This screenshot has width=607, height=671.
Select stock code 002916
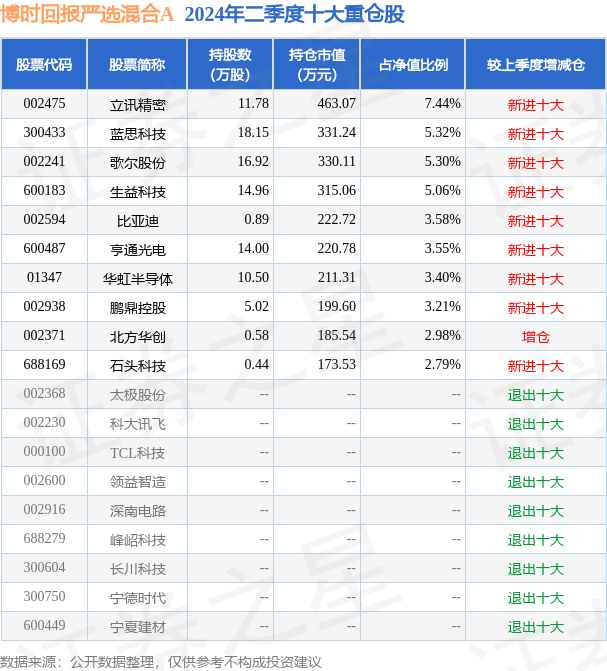pos(45,510)
